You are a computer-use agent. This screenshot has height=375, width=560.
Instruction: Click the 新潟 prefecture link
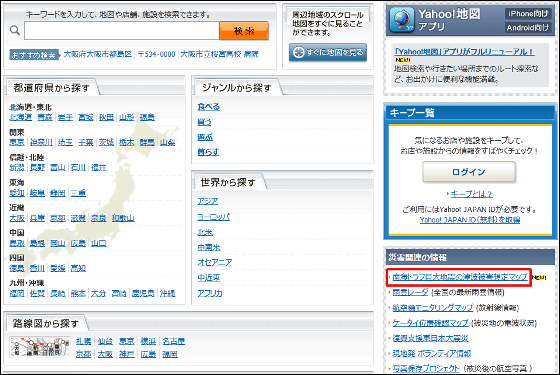pyautogui.click(x=17, y=168)
